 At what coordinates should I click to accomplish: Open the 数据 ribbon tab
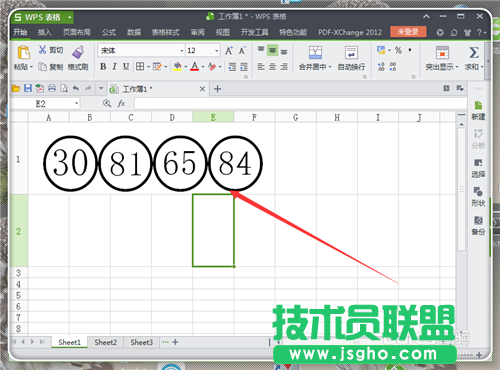coord(134,32)
